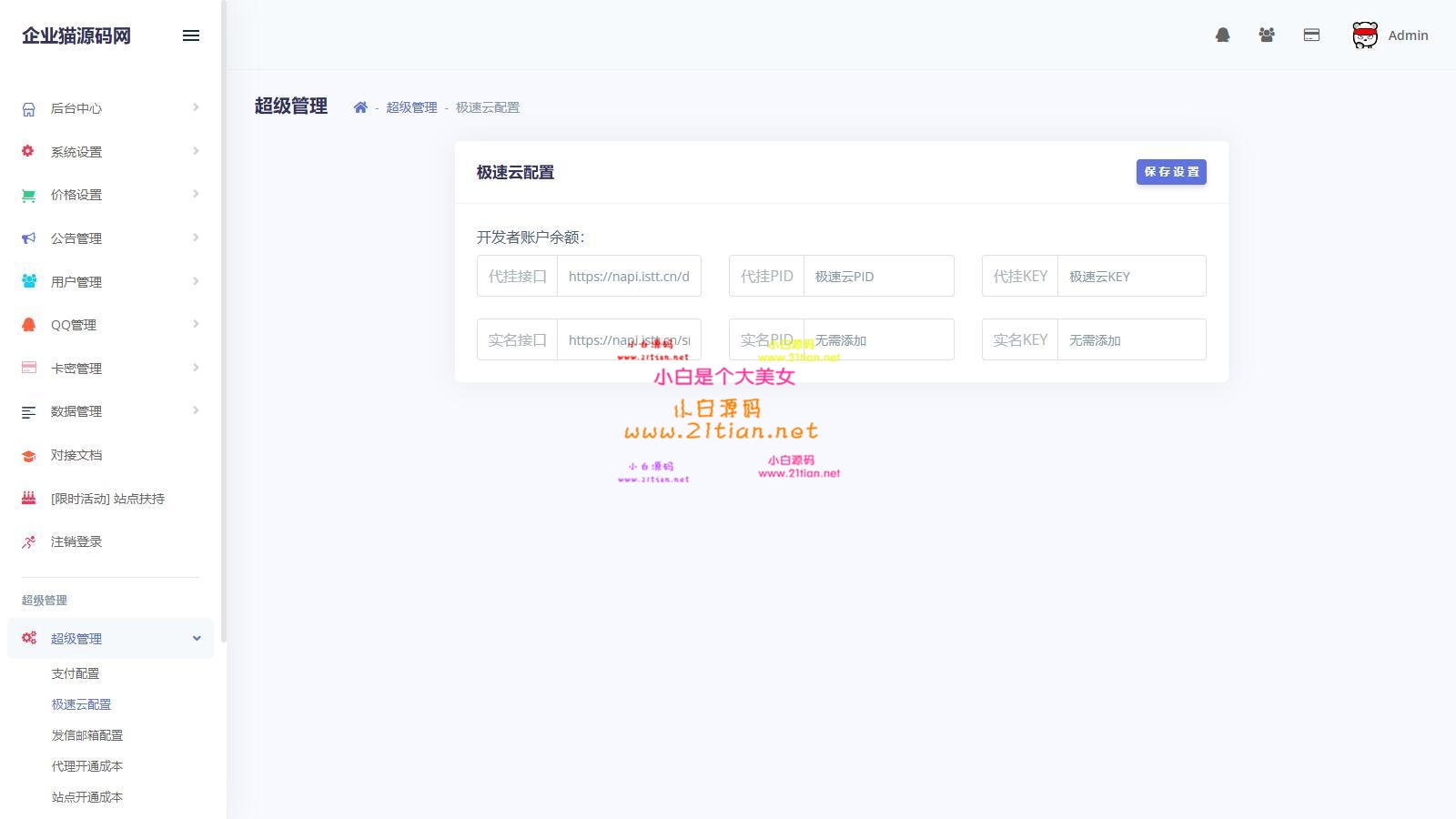Click the Admin avatar image
Screen dimensions: 1456x819
(1364, 35)
